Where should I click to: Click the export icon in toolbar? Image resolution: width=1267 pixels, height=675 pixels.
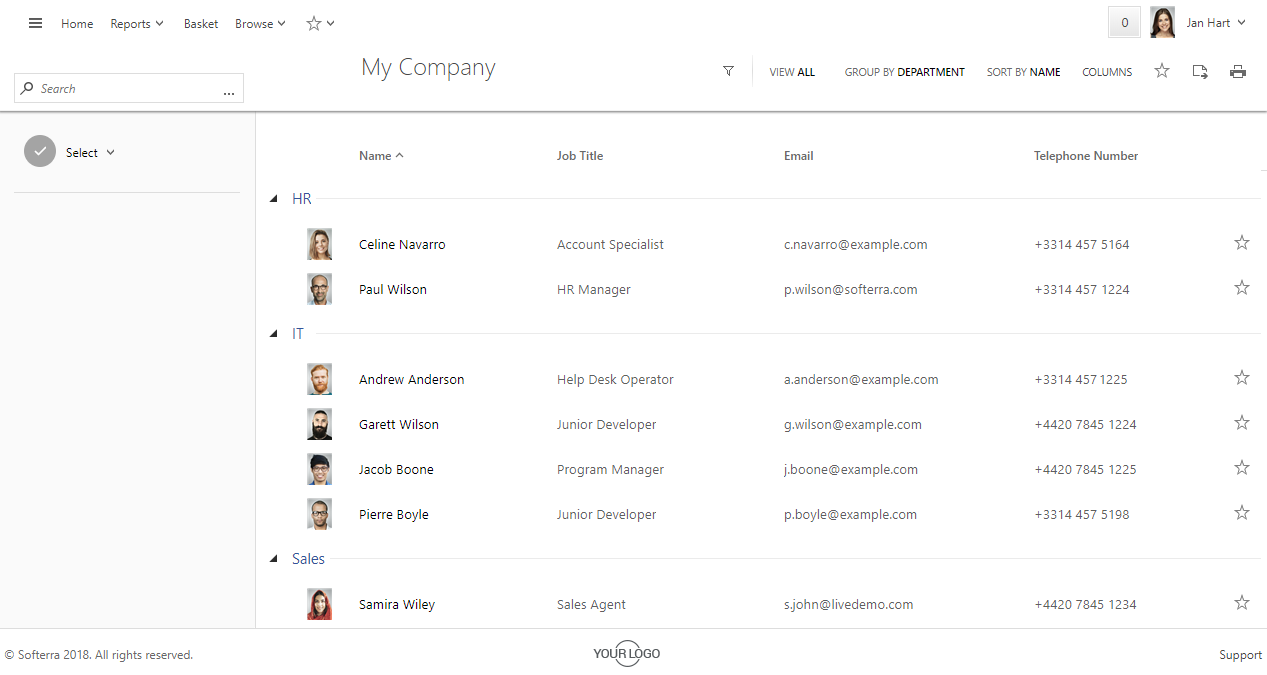click(1200, 71)
